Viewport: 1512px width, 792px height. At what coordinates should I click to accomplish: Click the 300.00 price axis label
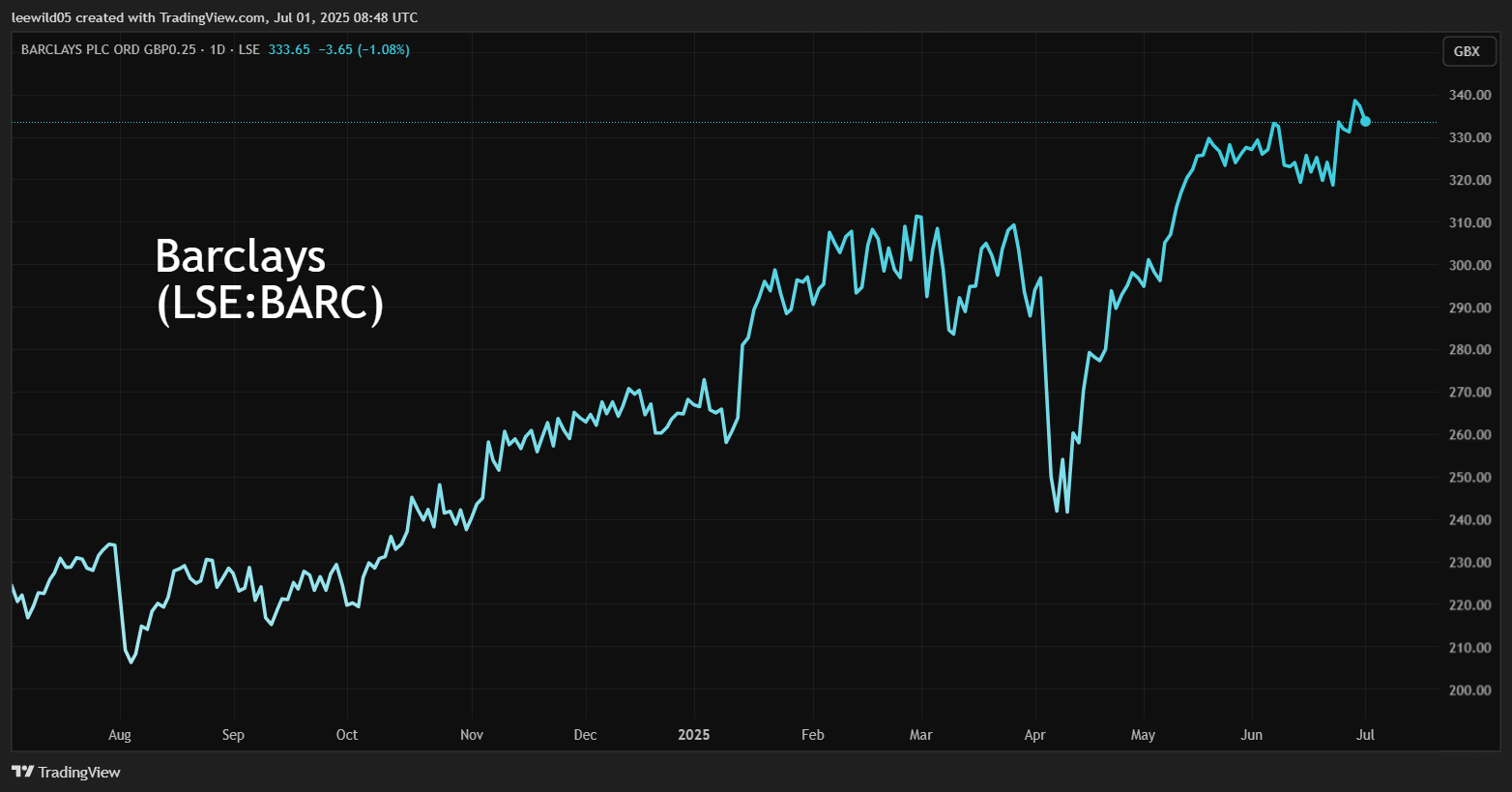click(x=1469, y=265)
